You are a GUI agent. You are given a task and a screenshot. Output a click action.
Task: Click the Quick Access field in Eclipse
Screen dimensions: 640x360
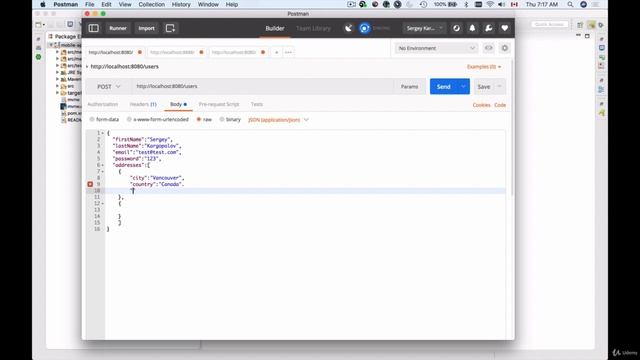pyautogui.click(x=549, y=24)
